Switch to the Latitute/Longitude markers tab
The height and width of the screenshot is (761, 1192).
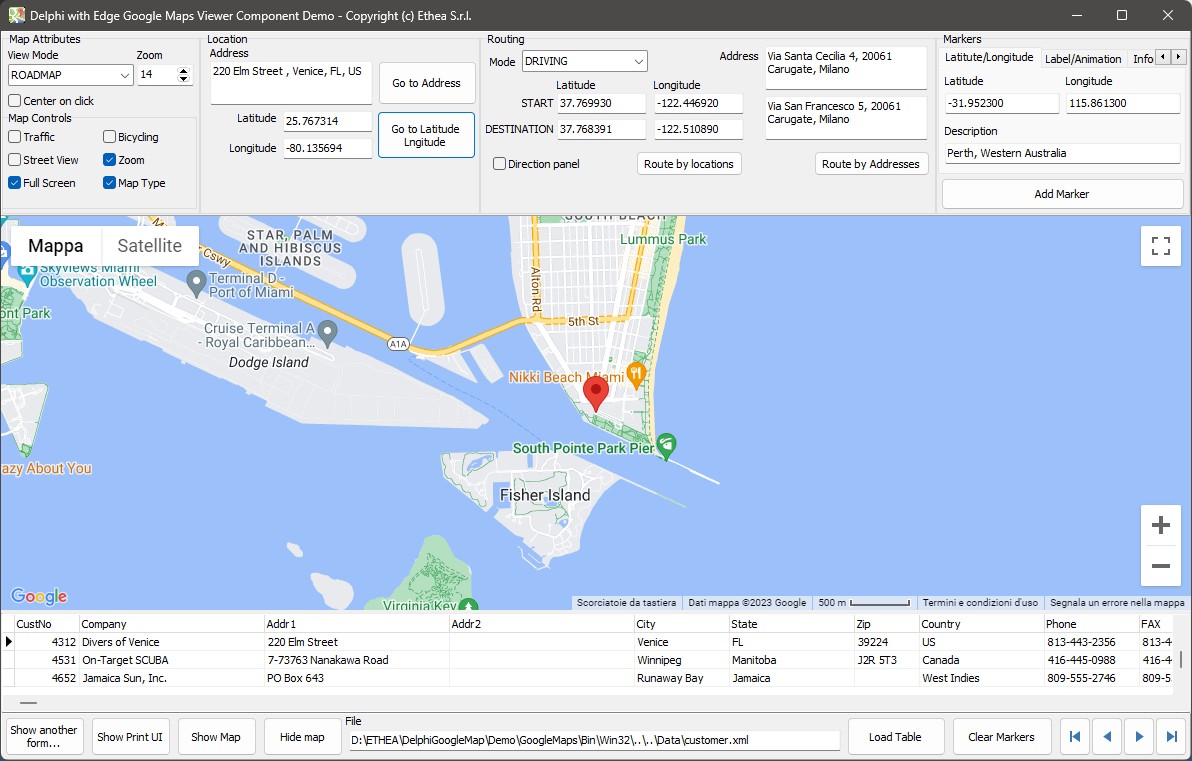click(x=988, y=58)
